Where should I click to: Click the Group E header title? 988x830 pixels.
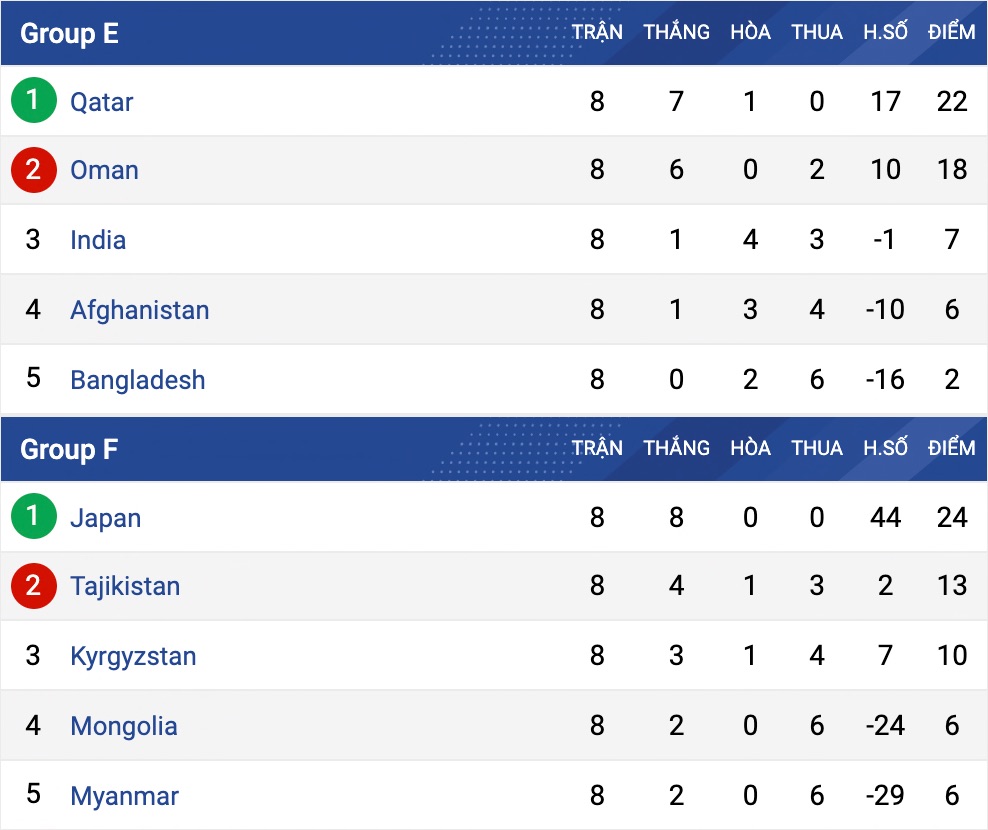click(x=69, y=33)
